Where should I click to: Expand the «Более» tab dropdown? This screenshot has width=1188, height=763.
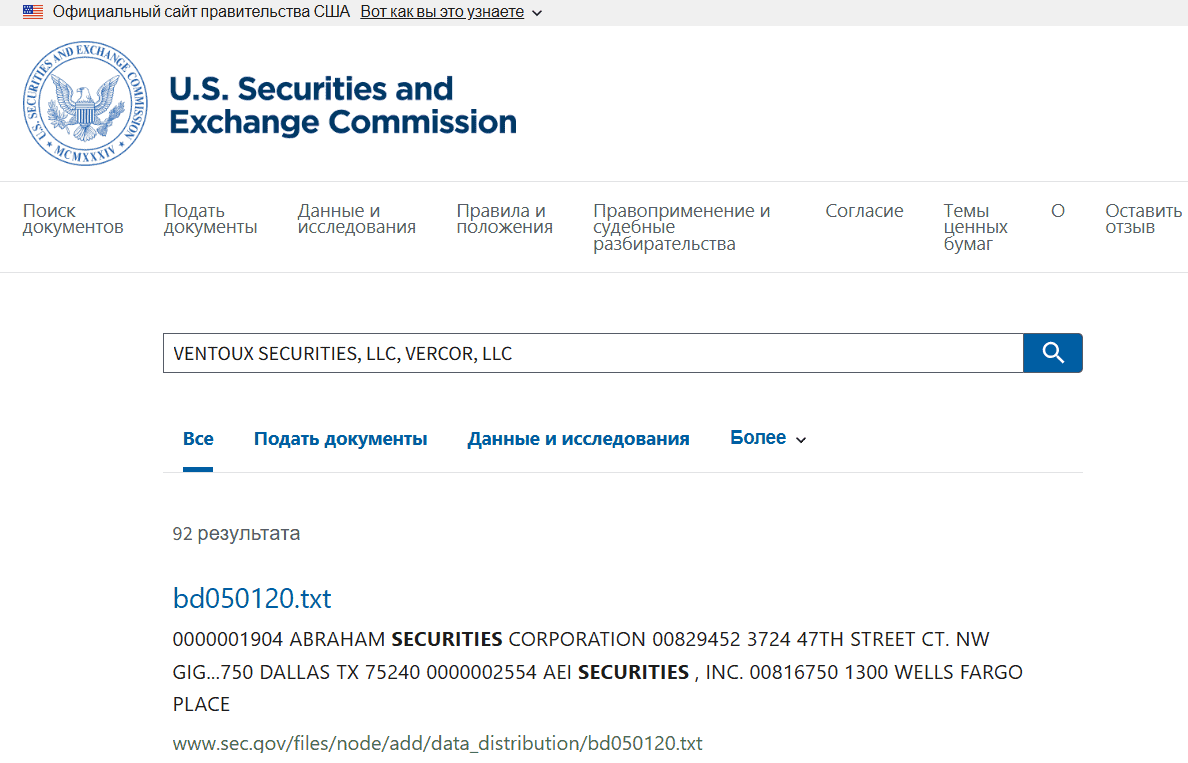[766, 437]
